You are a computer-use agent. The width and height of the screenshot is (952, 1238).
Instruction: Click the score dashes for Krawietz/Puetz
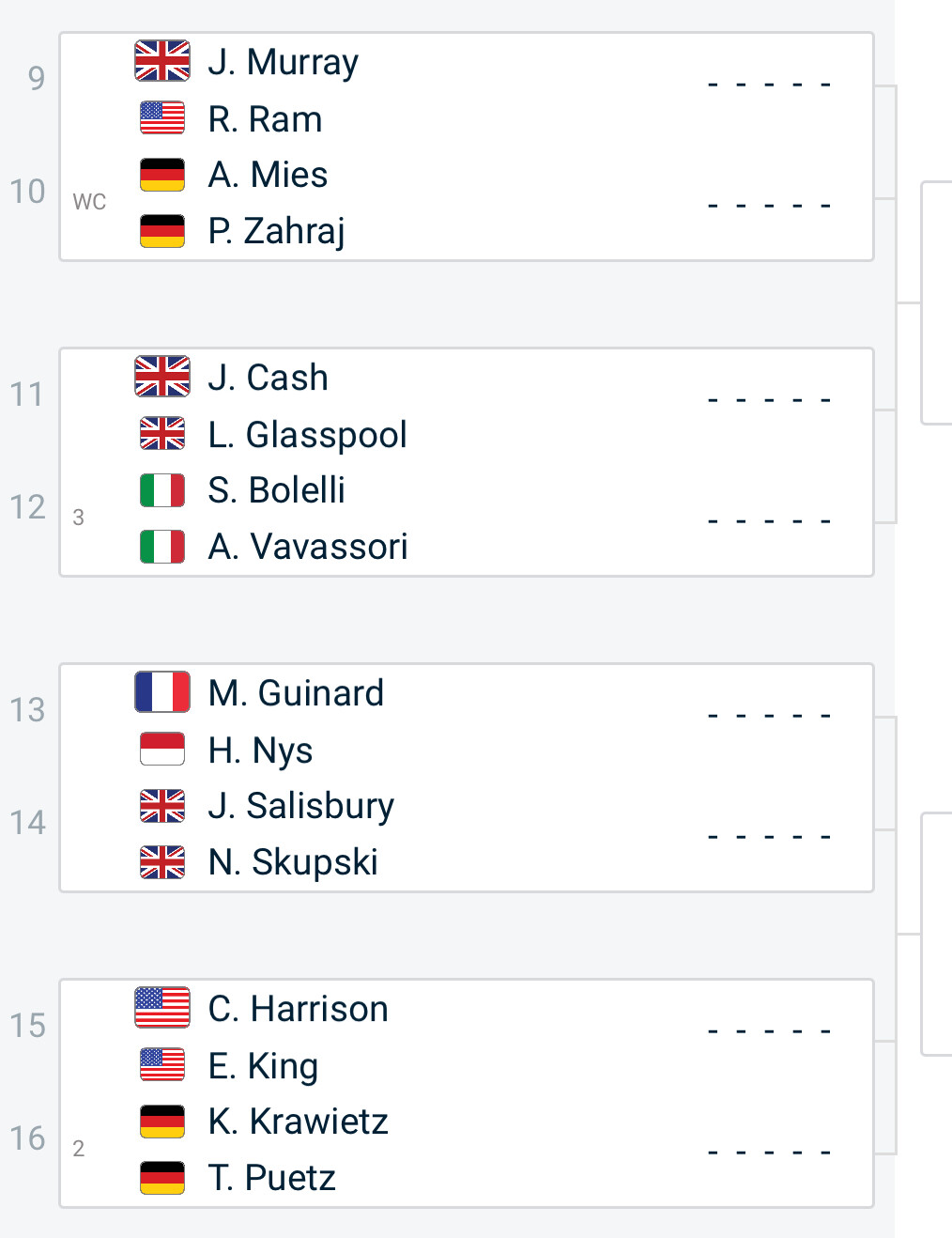(769, 1153)
